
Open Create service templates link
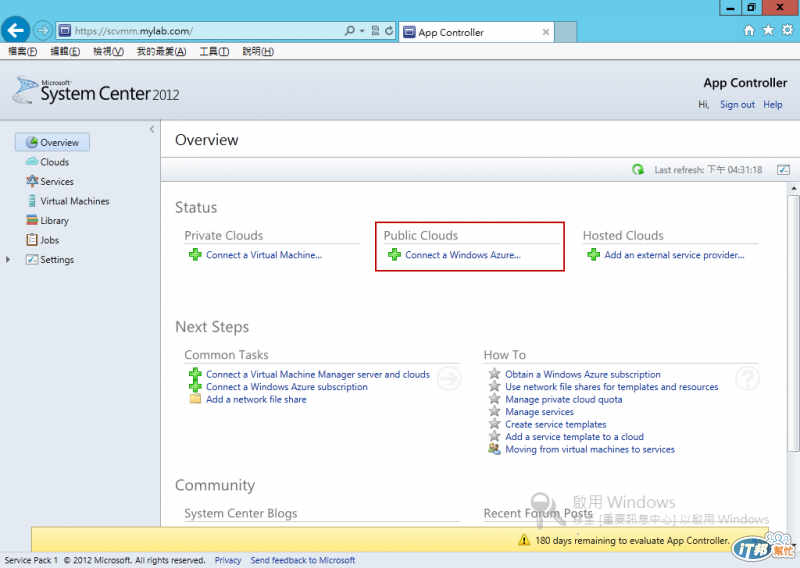[x=556, y=424]
